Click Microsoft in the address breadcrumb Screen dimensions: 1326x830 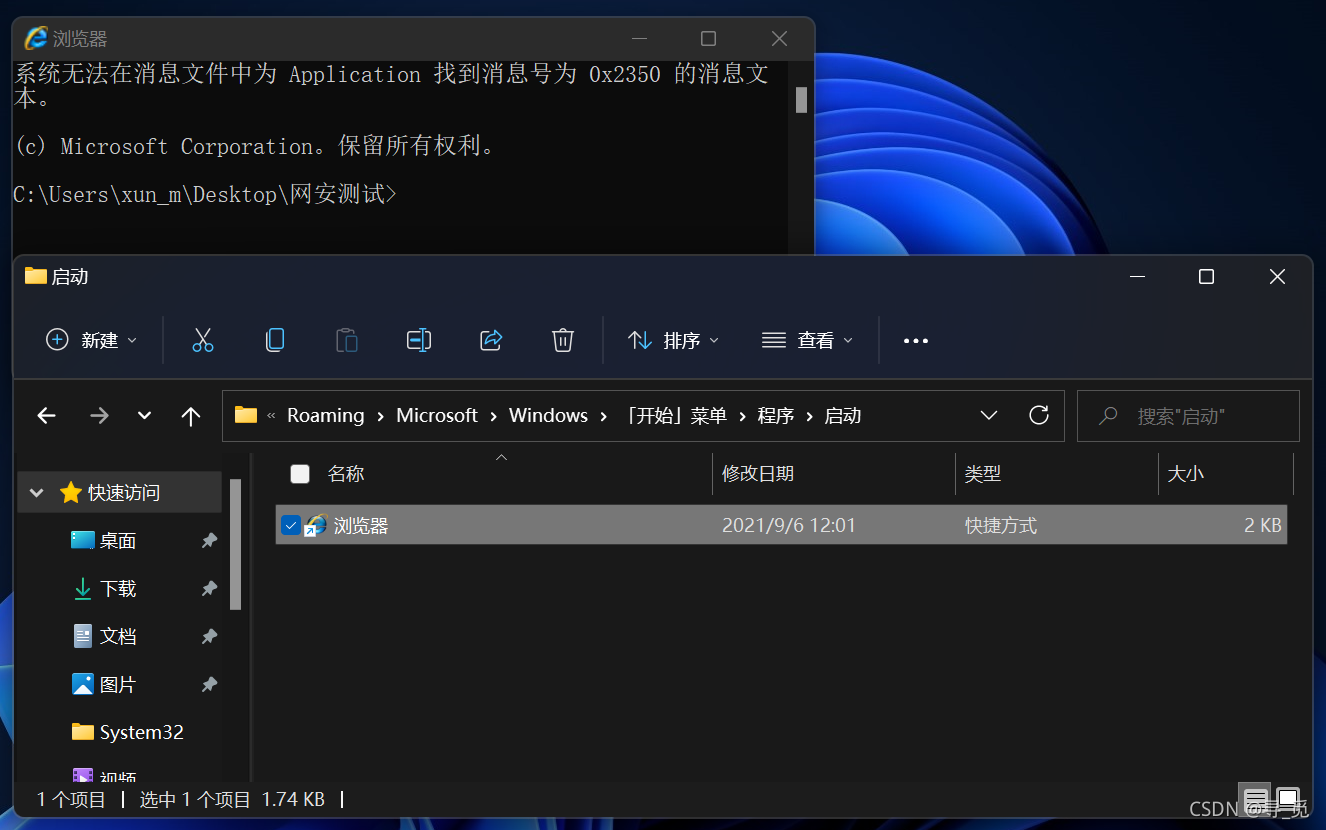pos(437,416)
